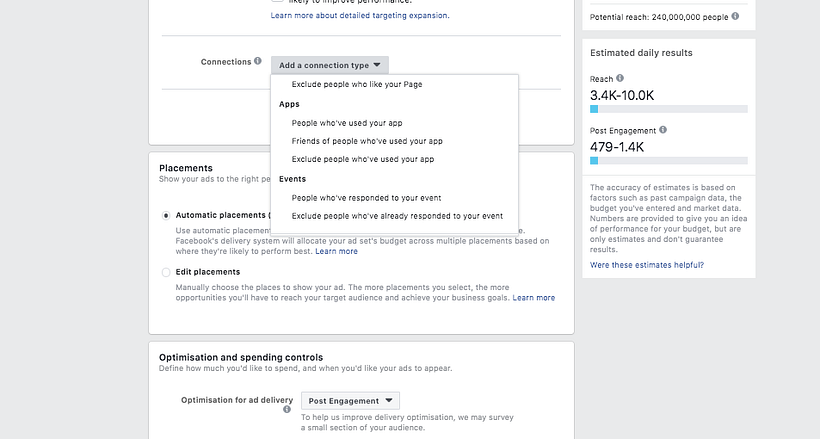This screenshot has width=820, height=439.
Task: Open Learn more about detailed targeting expansion
Action: point(360,16)
